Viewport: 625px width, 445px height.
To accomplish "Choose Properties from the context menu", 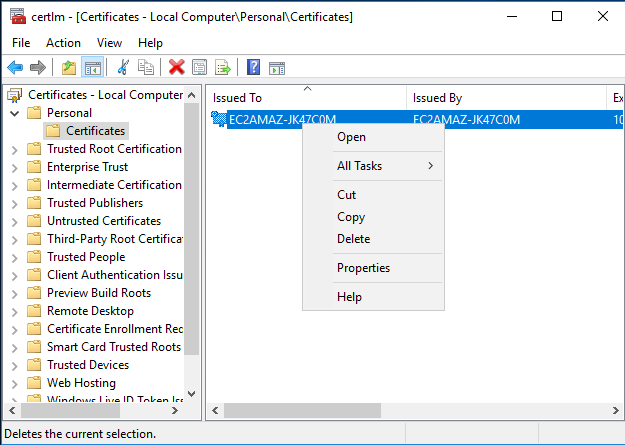I will click(373, 268).
